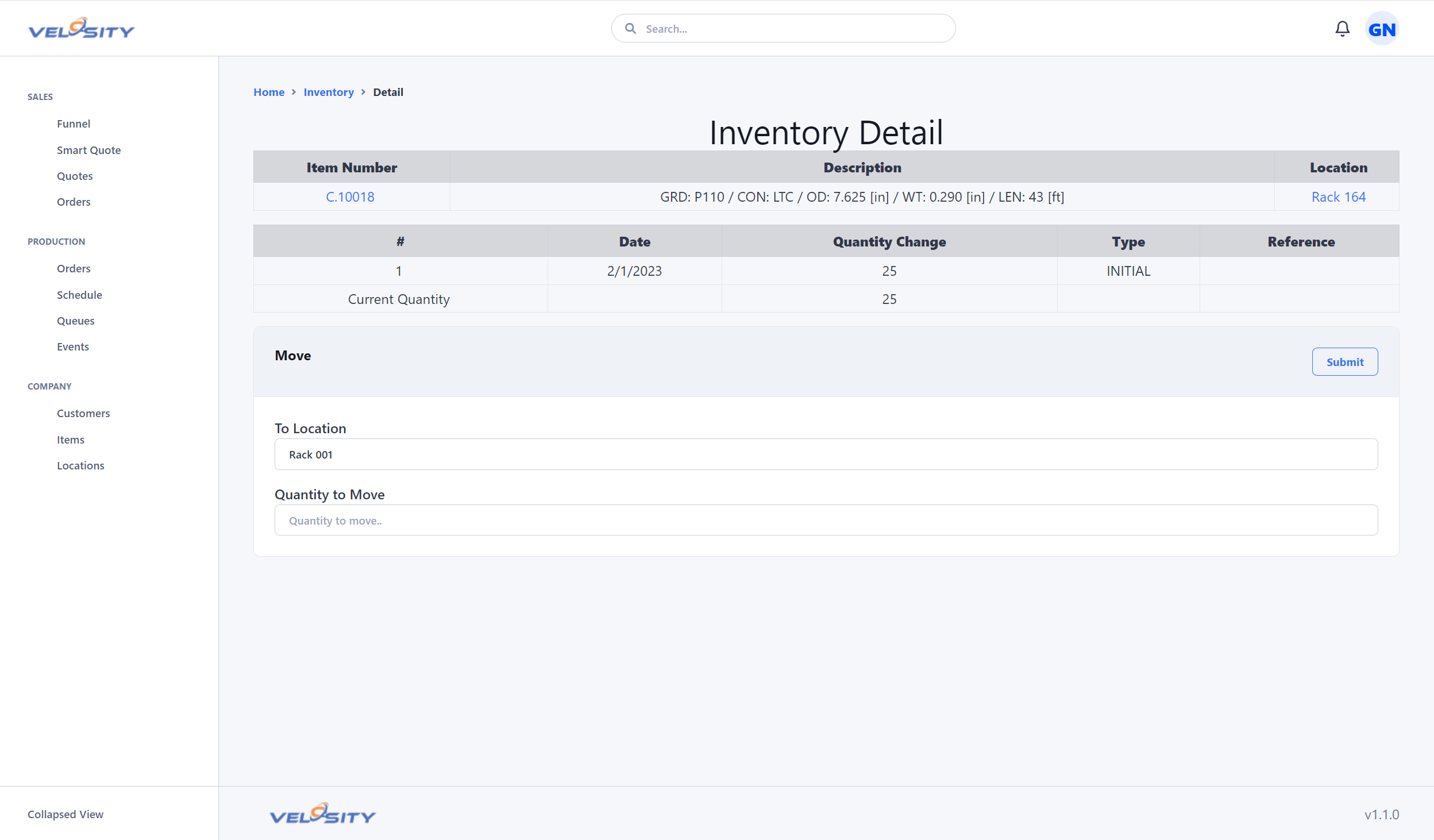Click the Detail breadcrumb text
The image size is (1434, 840).
tap(388, 92)
